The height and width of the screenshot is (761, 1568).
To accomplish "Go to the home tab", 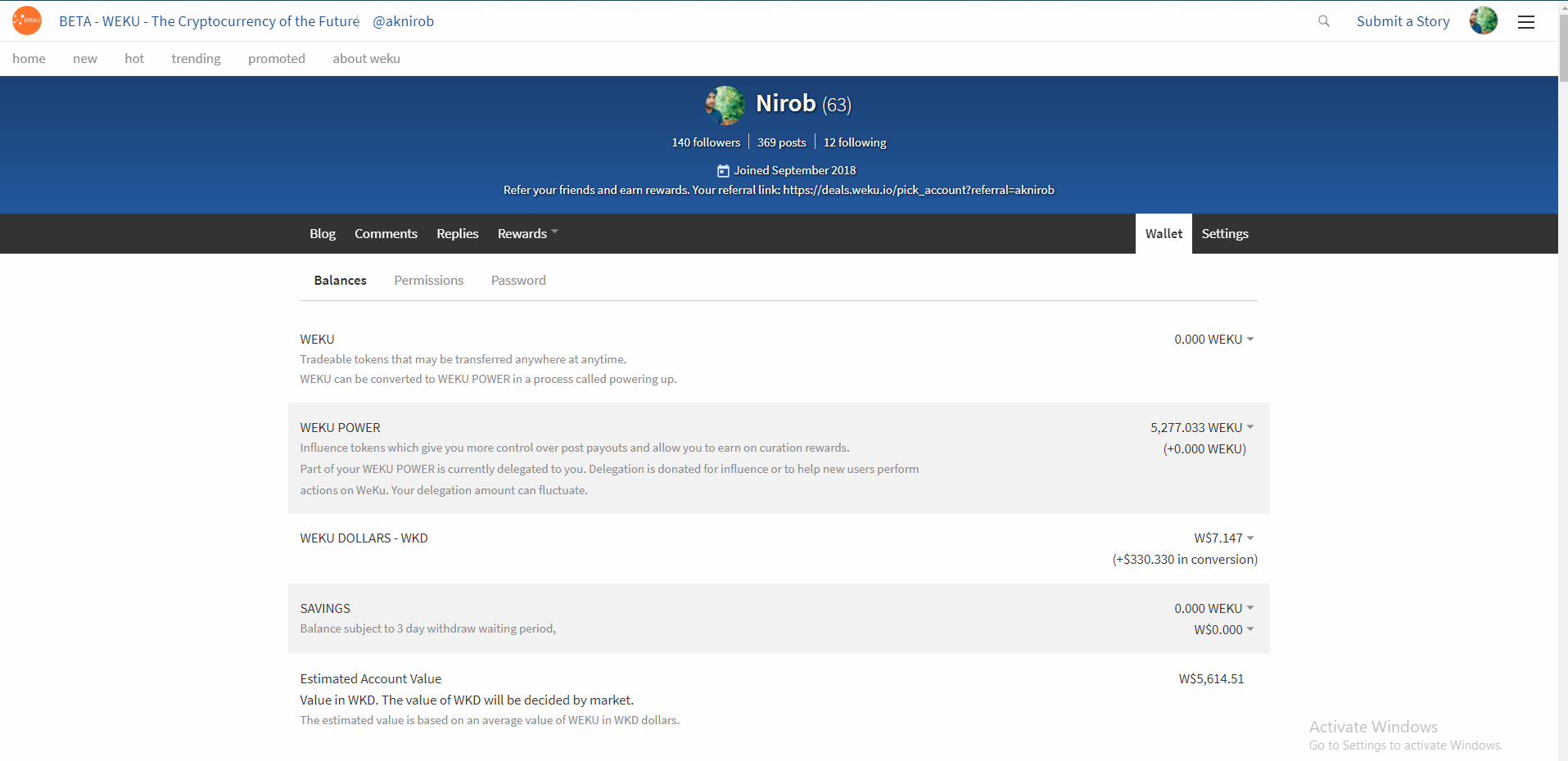I will (29, 58).
